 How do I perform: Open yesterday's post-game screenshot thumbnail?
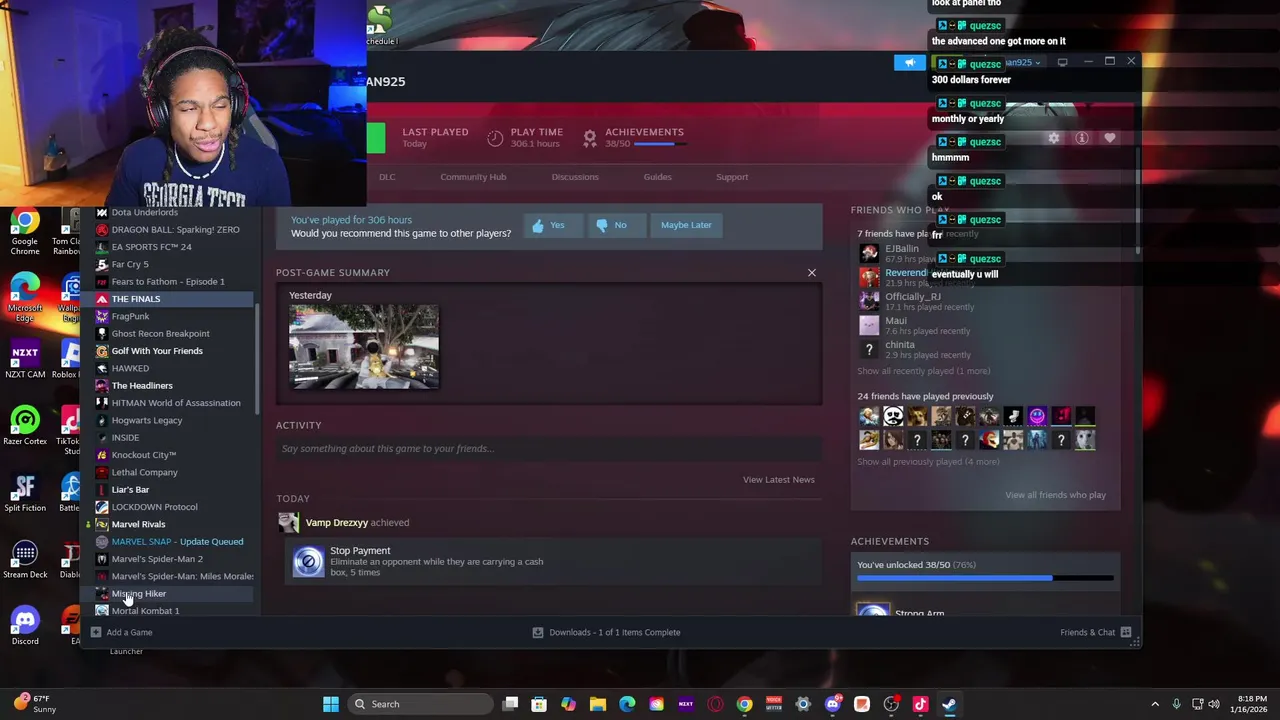[364, 347]
